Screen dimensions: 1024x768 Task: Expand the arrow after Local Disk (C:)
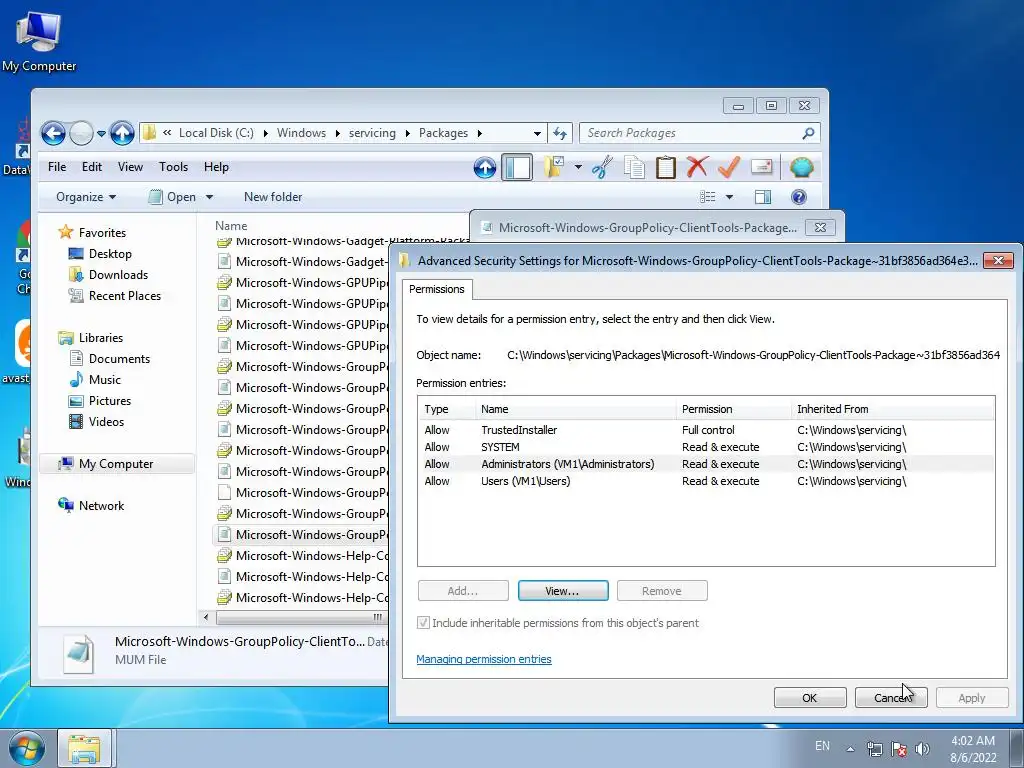click(266, 133)
